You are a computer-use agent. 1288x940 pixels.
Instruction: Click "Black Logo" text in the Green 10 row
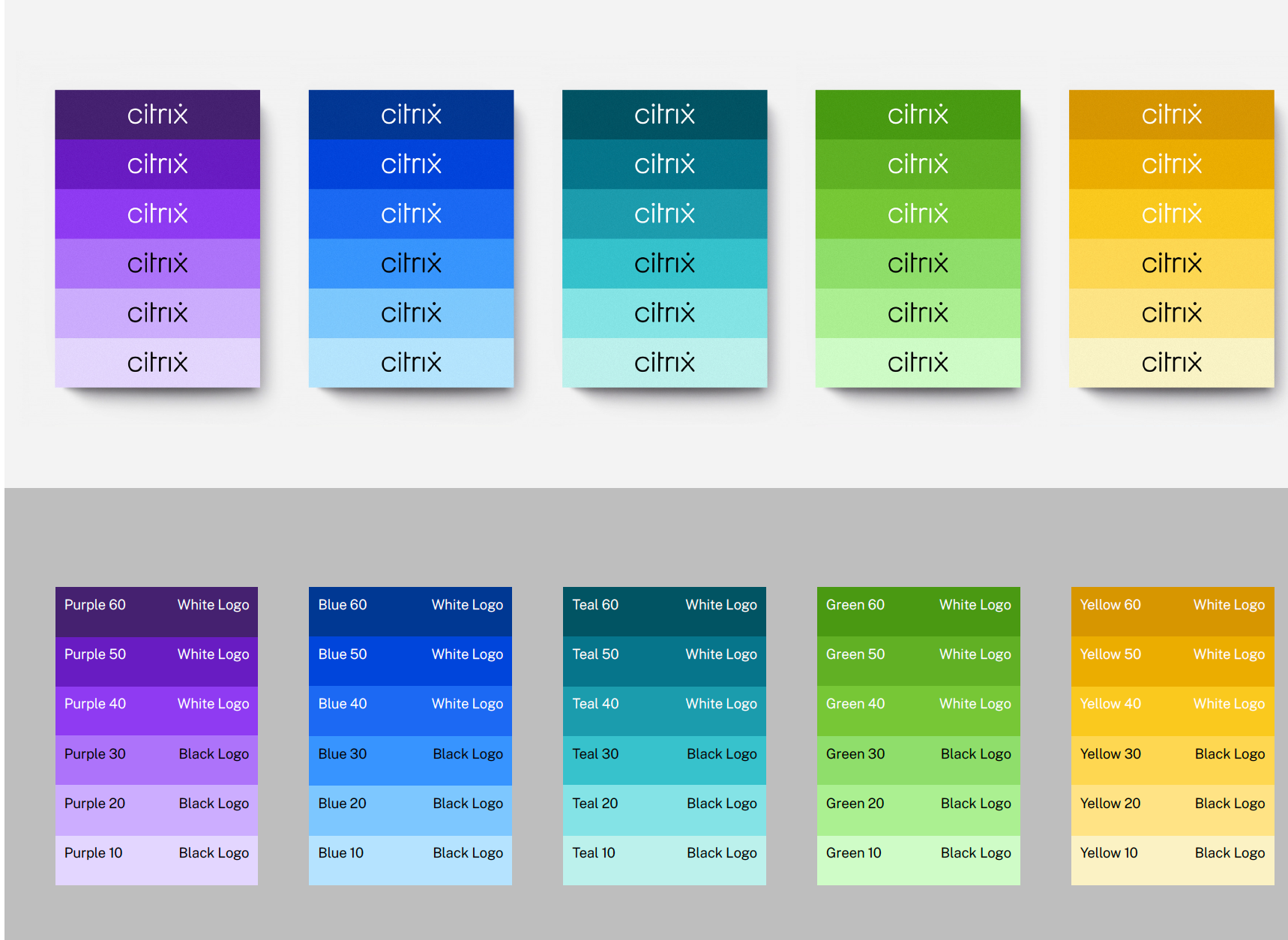click(x=976, y=853)
